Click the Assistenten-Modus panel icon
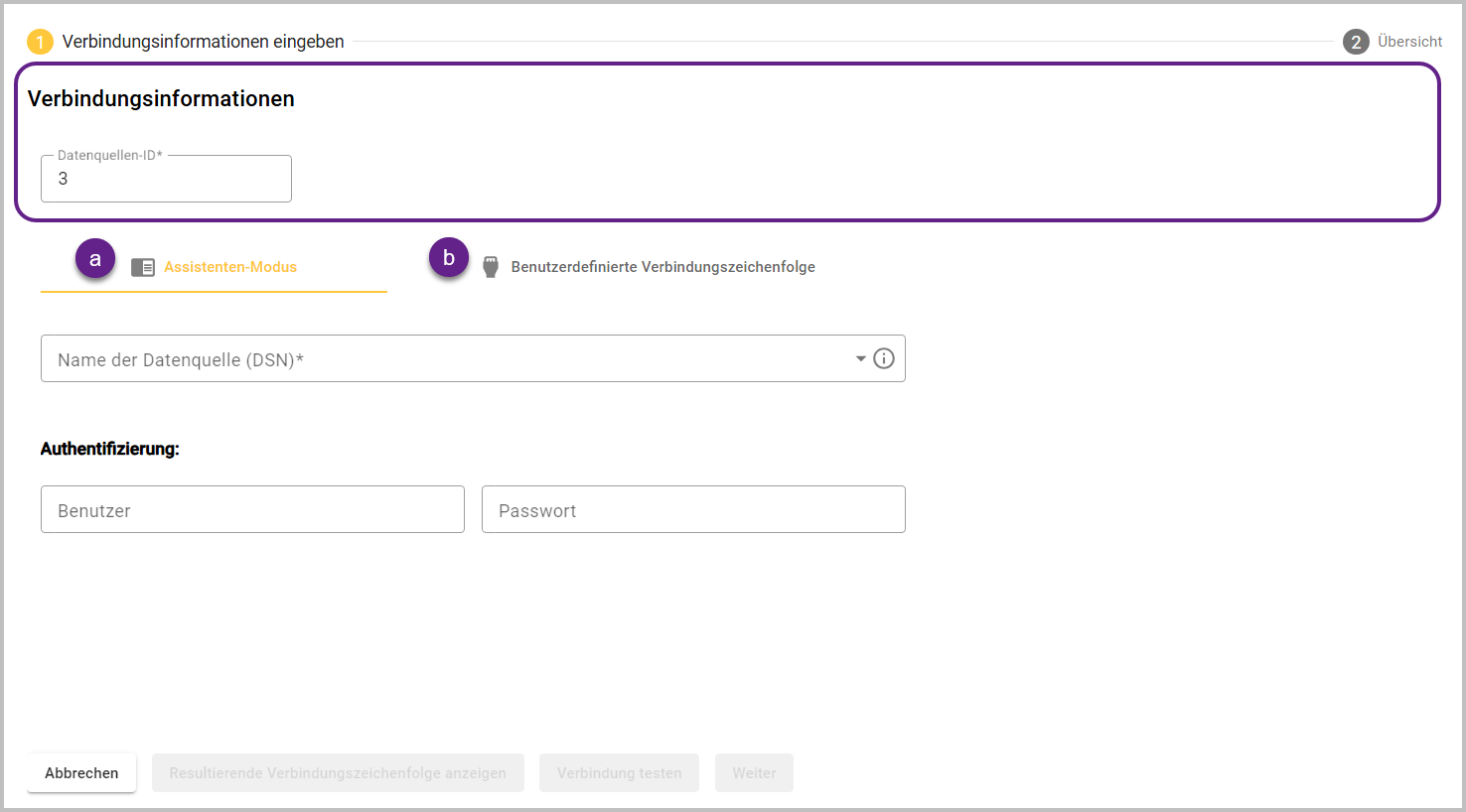The width and height of the screenshot is (1466, 812). pos(143,267)
